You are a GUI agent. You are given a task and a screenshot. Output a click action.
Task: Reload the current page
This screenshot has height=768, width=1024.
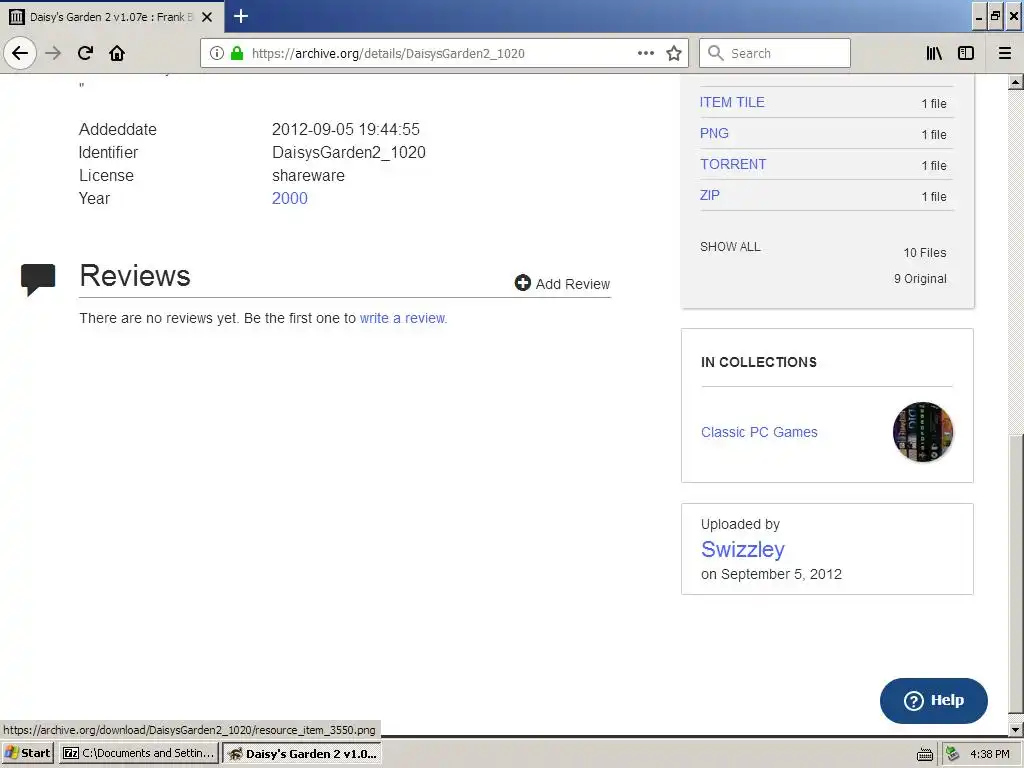pyautogui.click(x=85, y=53)
